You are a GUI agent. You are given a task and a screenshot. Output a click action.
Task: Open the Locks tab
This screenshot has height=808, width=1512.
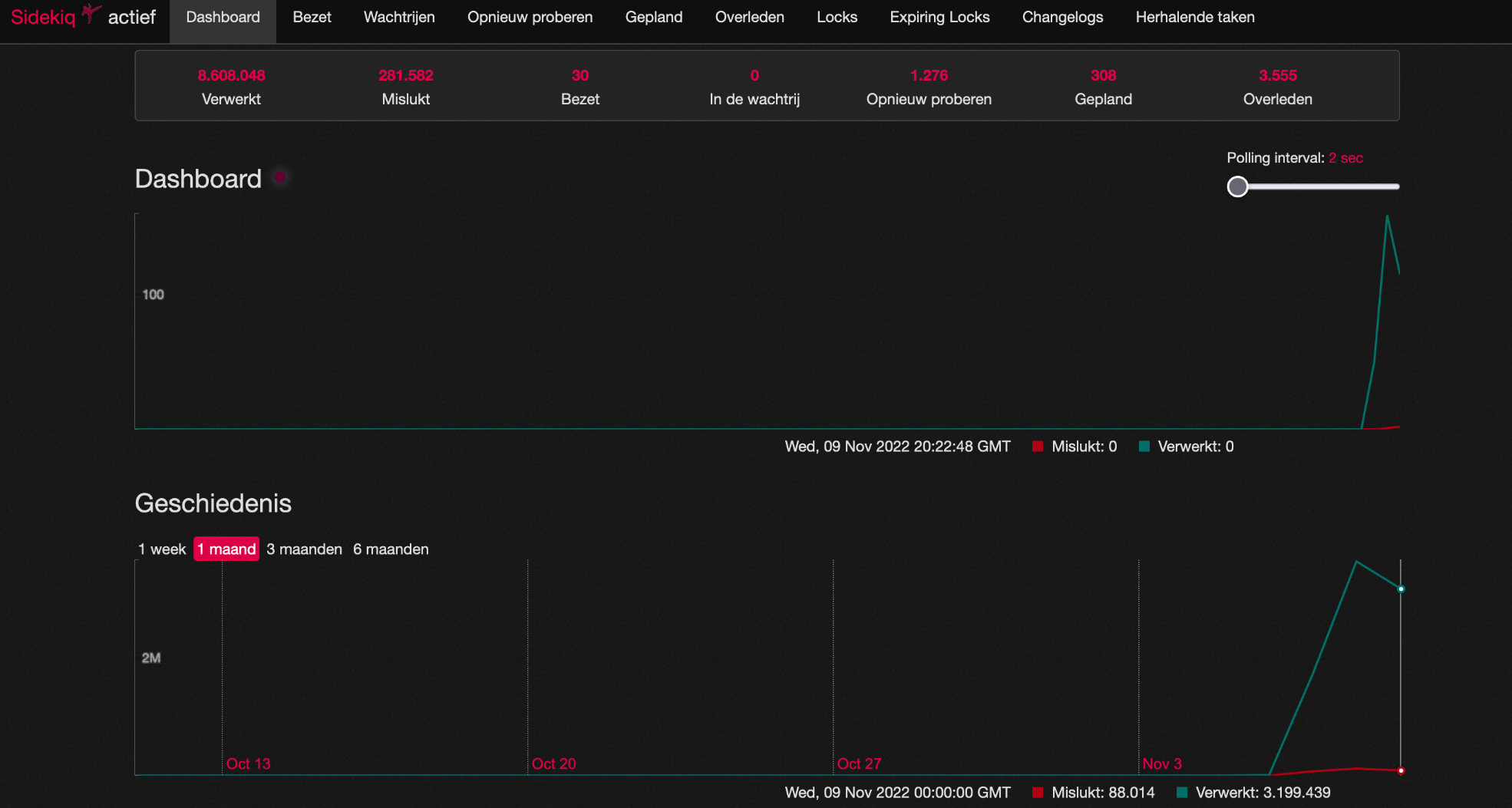click(837, 17)
